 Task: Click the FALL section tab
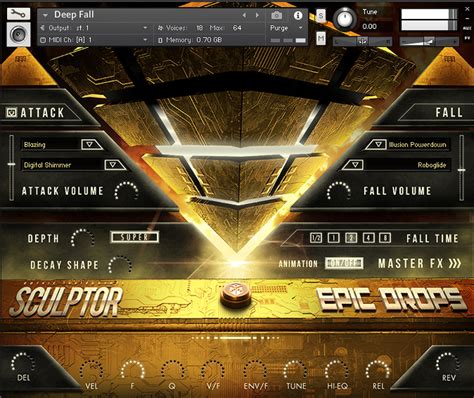click(449, 112)
